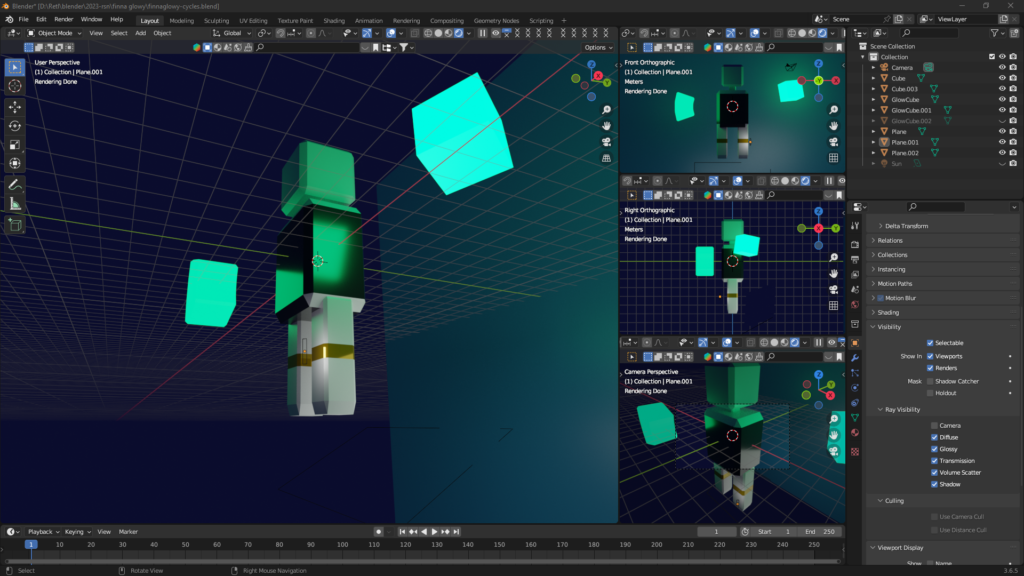Open the Object Mode dropdown
Screen dimensions: 1024x576
(x=58, y=33)
